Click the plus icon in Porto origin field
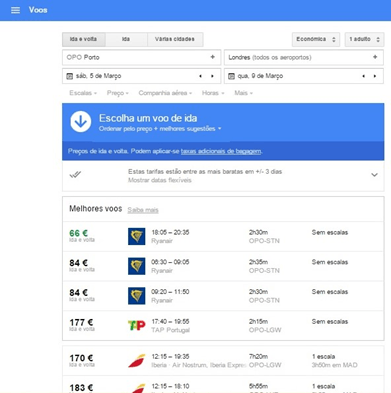391x393 pixels. click(x=212, y=57)
